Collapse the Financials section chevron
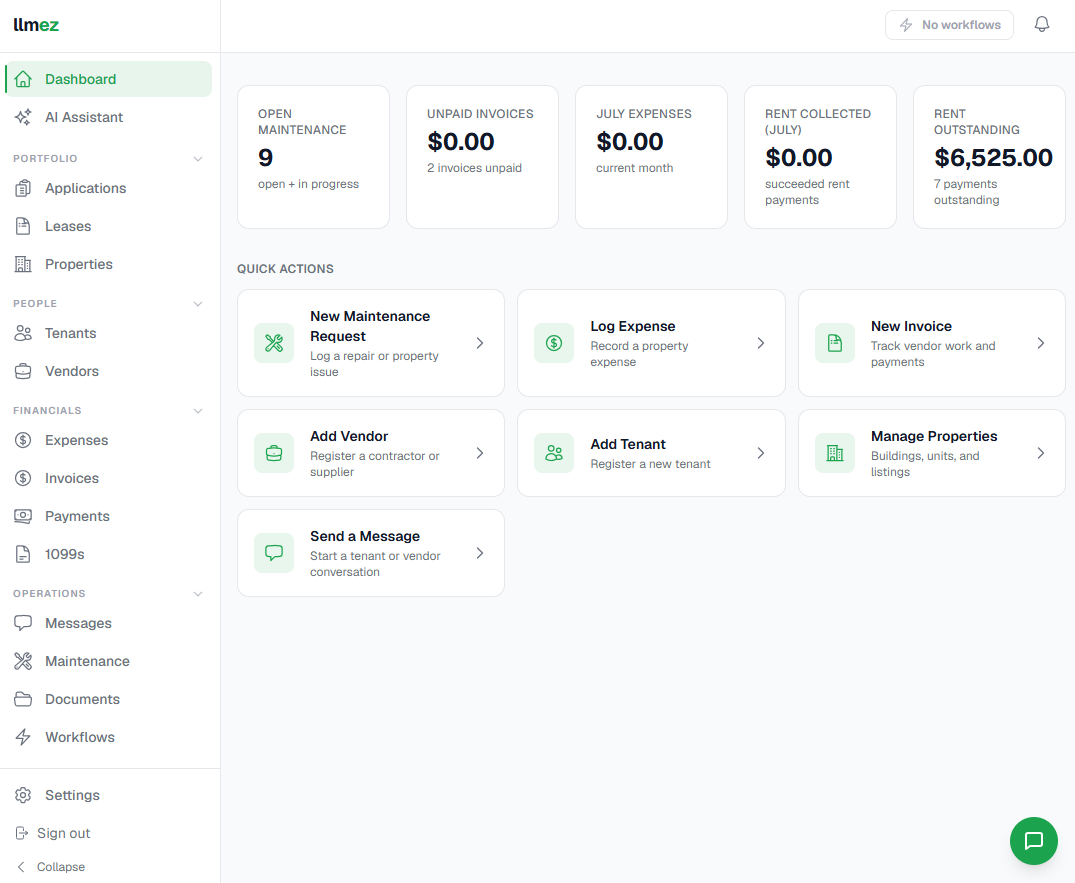 198,411
